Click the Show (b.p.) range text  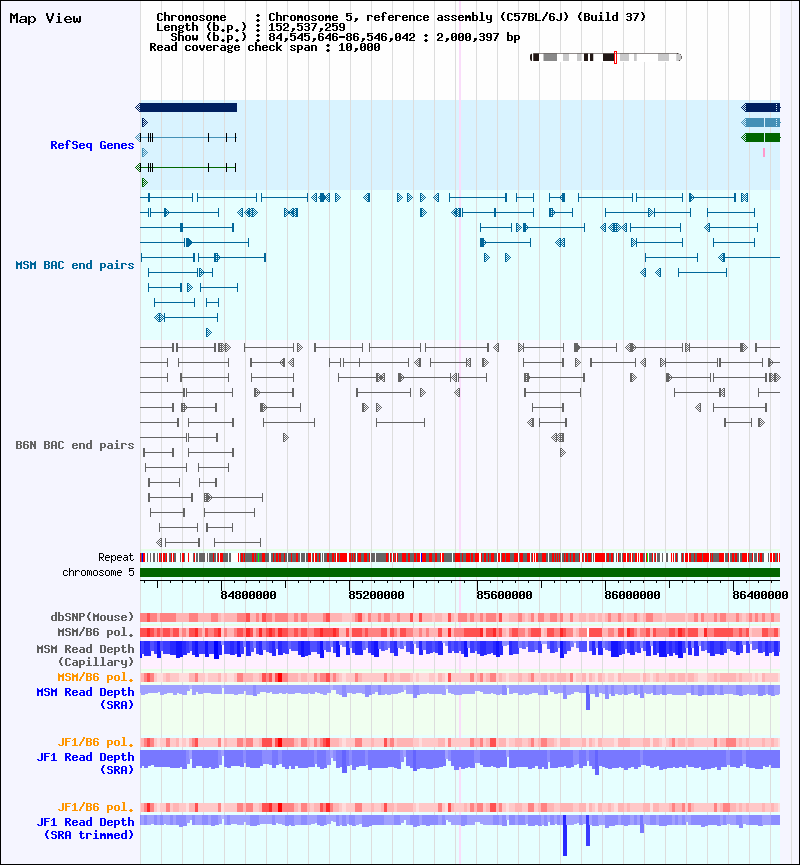tap(345, 38)
